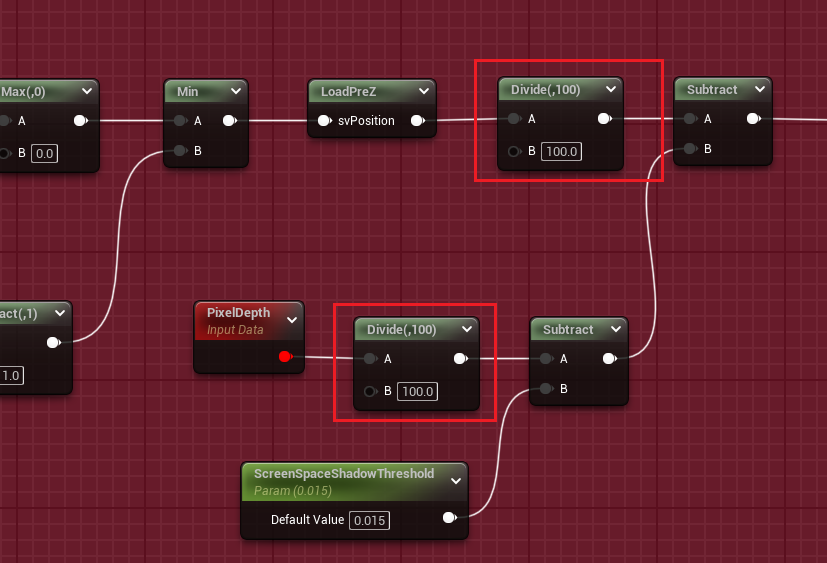The height and width of the screenshot is (563, 827).
Task: Click the red output pin on PixelDepth
Action: point(285,357)
